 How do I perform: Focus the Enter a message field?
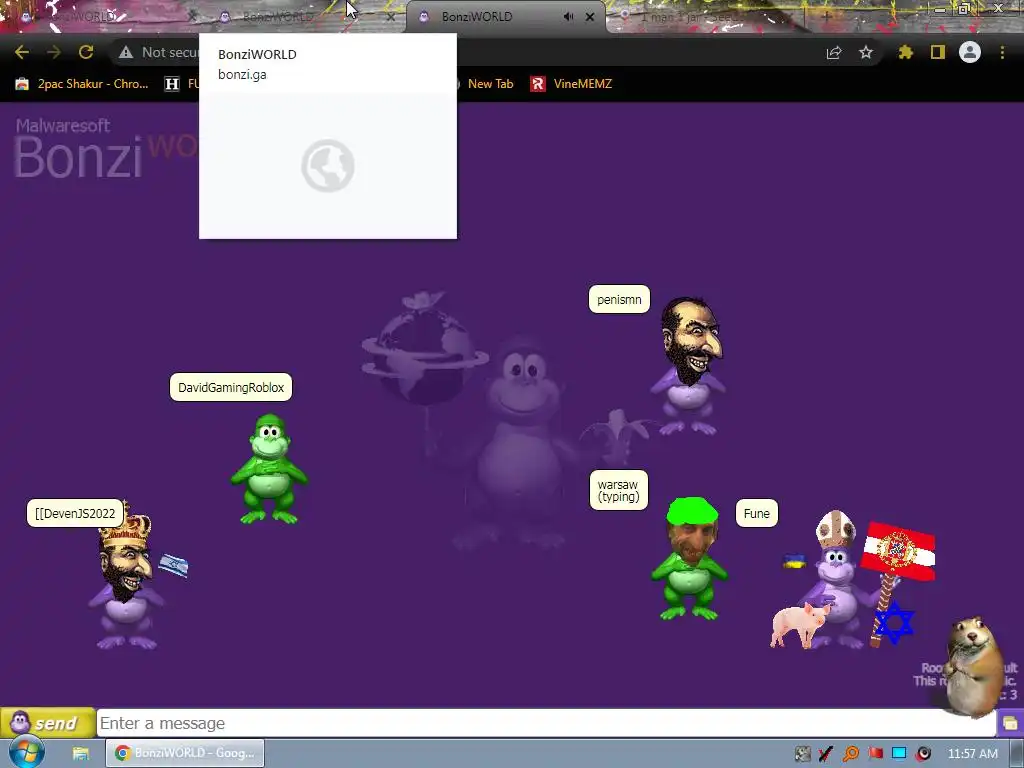(x=547, y=723)
